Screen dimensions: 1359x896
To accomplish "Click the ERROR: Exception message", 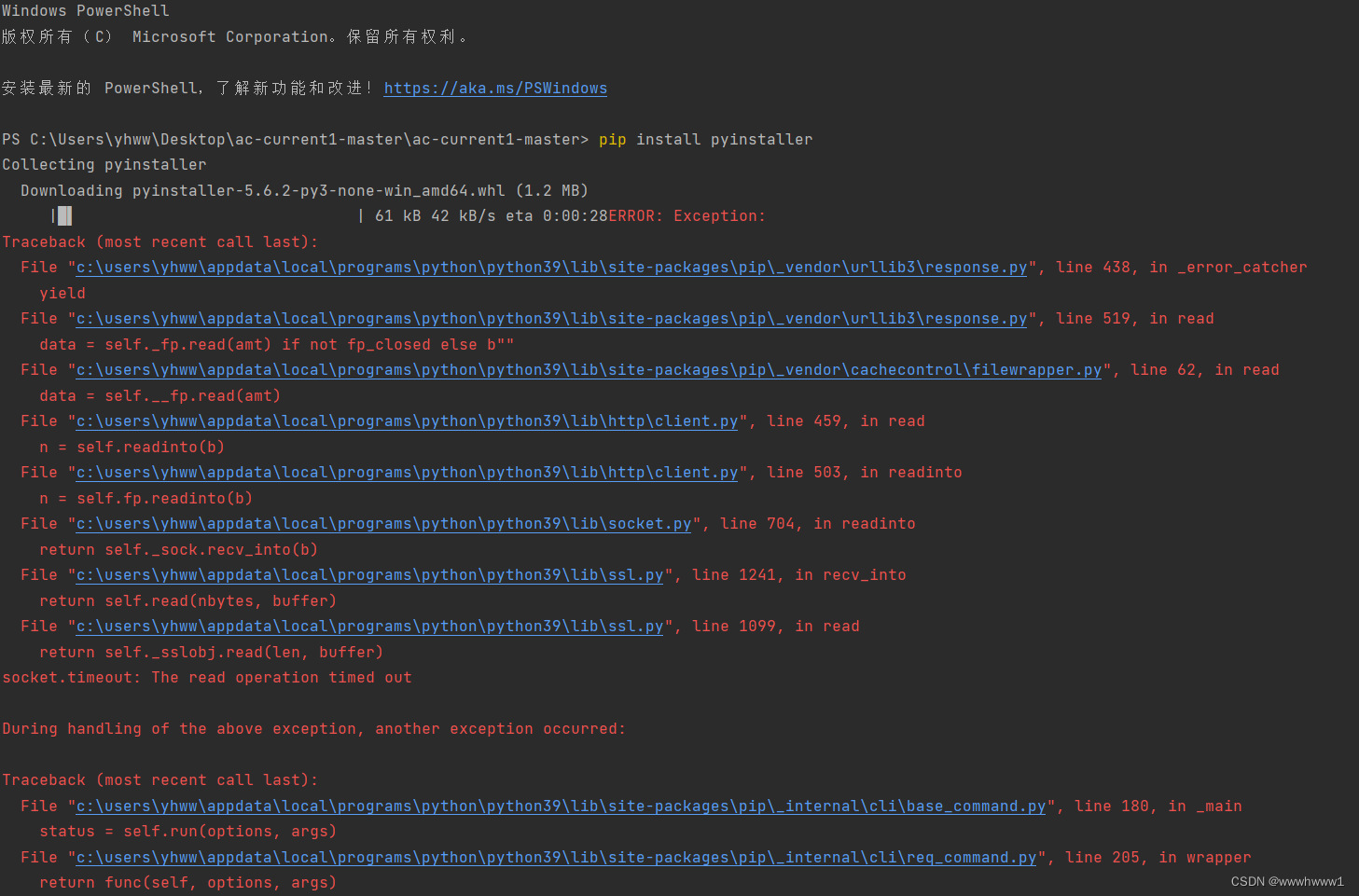I will [686, 215].
